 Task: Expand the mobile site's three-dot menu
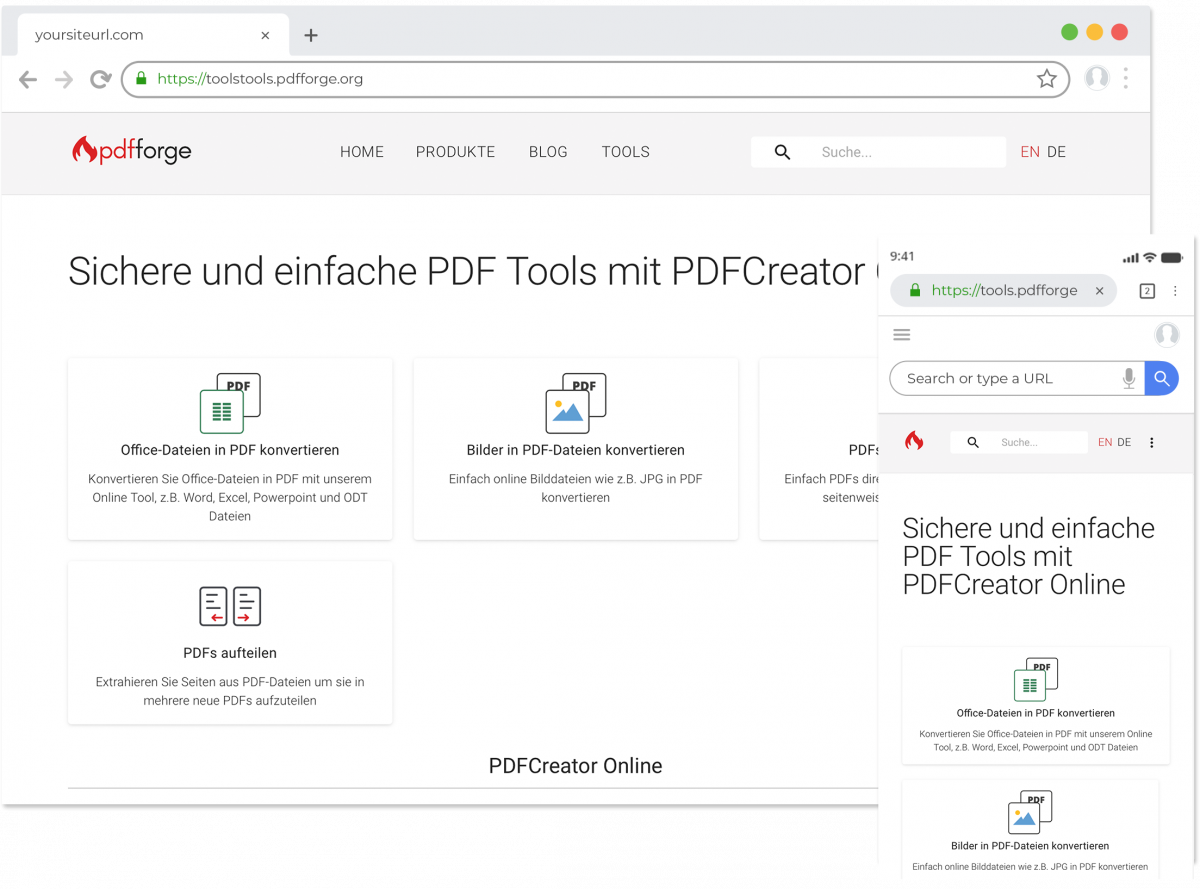[1151, 442]
